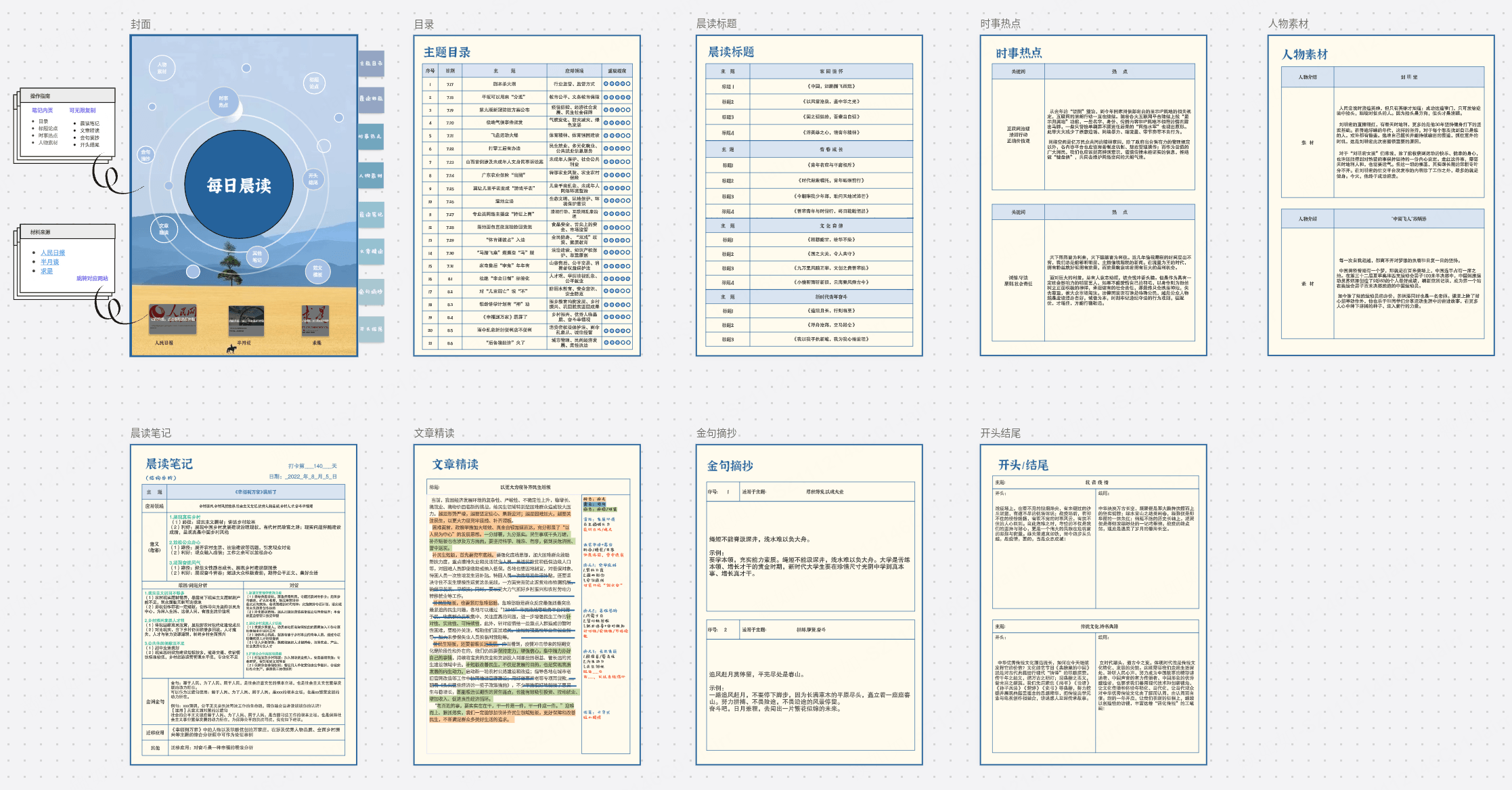Select the 其他笔记 bubble on the cover

point(257,257)
